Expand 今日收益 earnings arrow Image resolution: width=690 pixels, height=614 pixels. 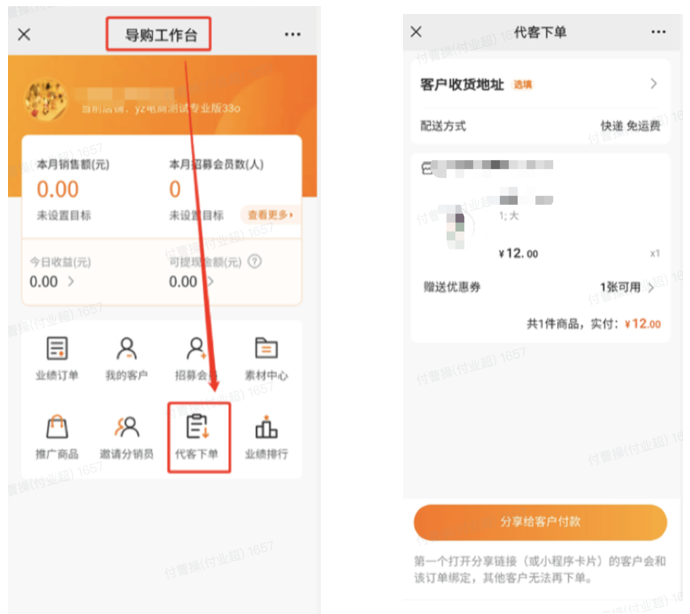pos(71,282)
